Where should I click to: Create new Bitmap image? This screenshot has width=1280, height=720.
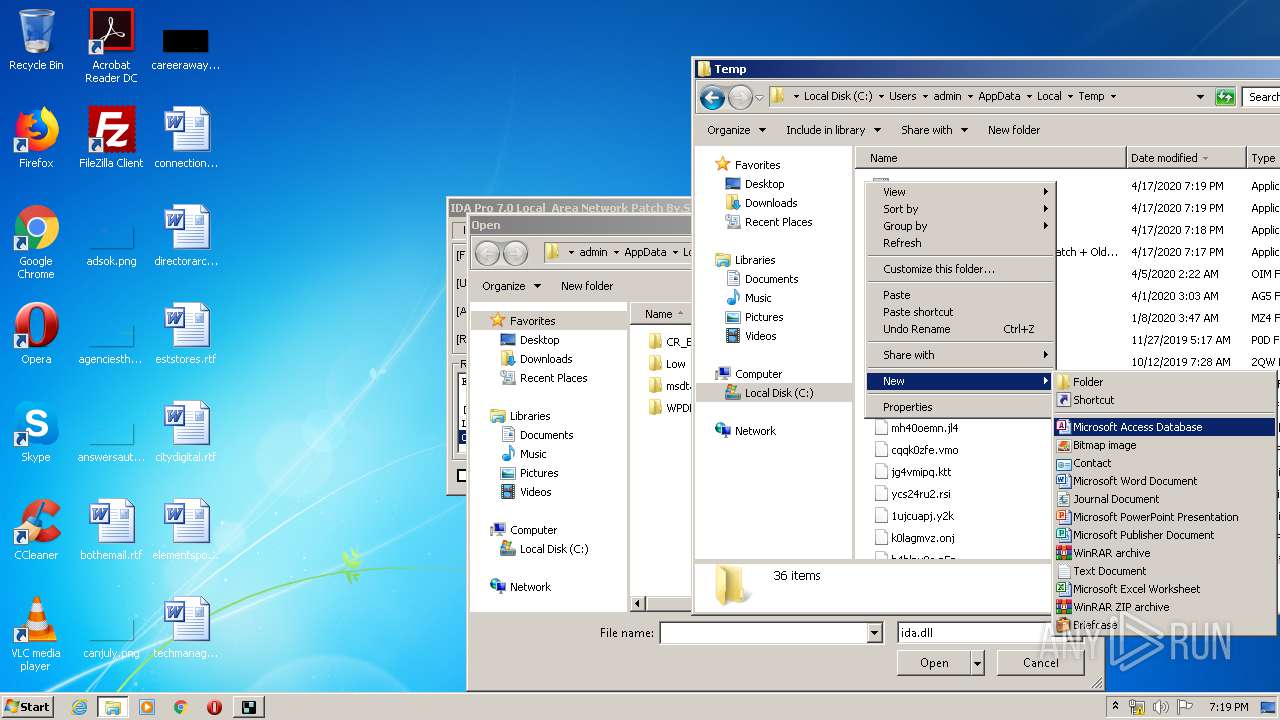1165,445
